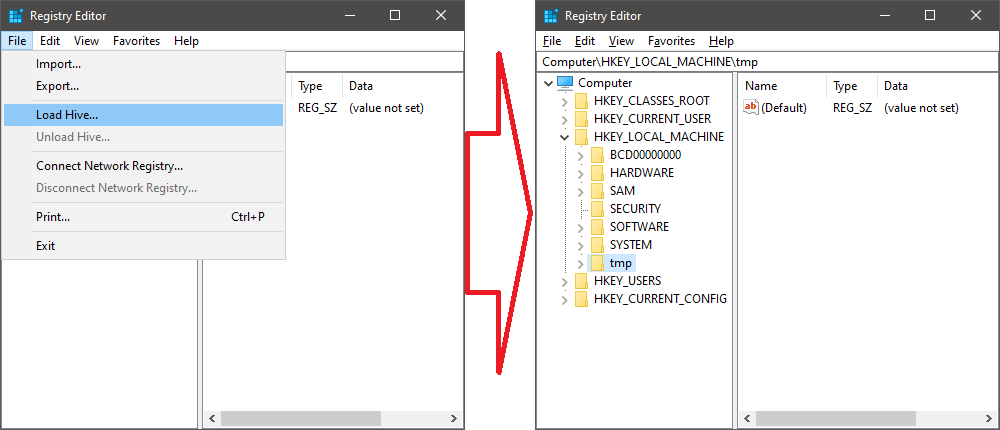Open View menu in right Registry Editor

pyautogui.click(x=621, y=41)
